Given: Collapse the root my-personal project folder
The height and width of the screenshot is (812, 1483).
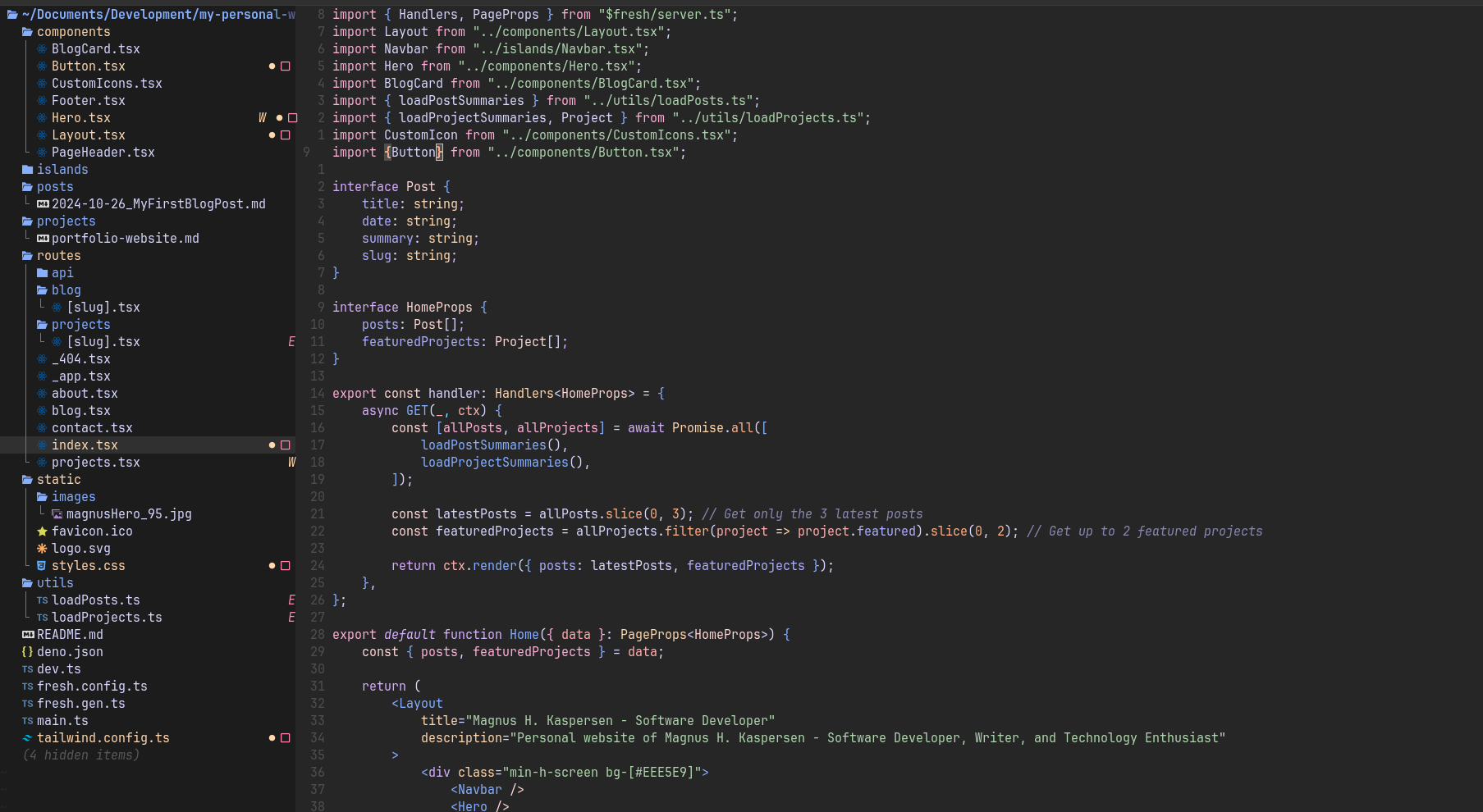Looking at the screenshot, I should pos(12,15).
